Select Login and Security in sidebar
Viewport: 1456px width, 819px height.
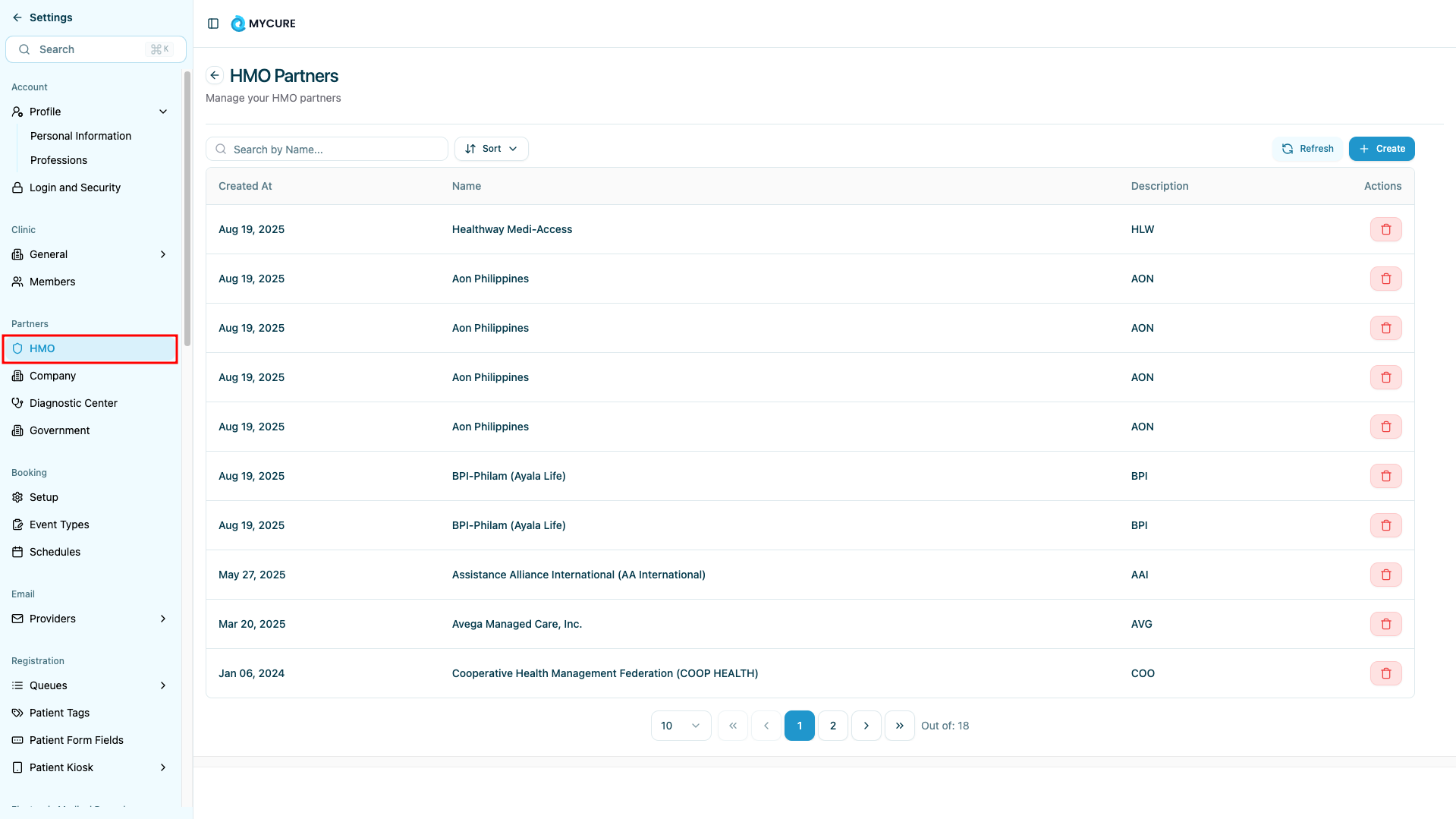point(75,187)
